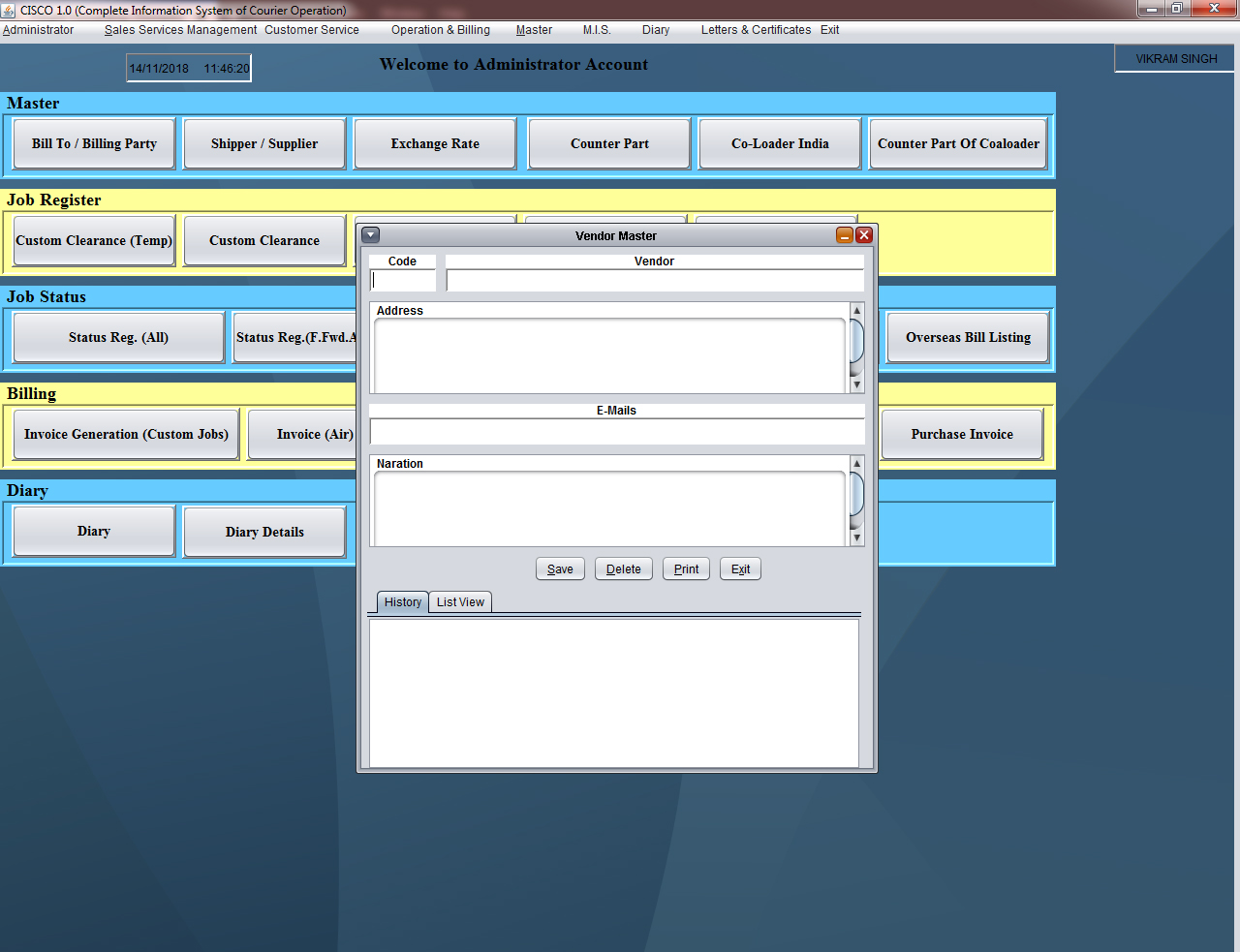Click inside the Naration text area
The height and width of the screenshot is (952, 1240).
pos(609,509)
